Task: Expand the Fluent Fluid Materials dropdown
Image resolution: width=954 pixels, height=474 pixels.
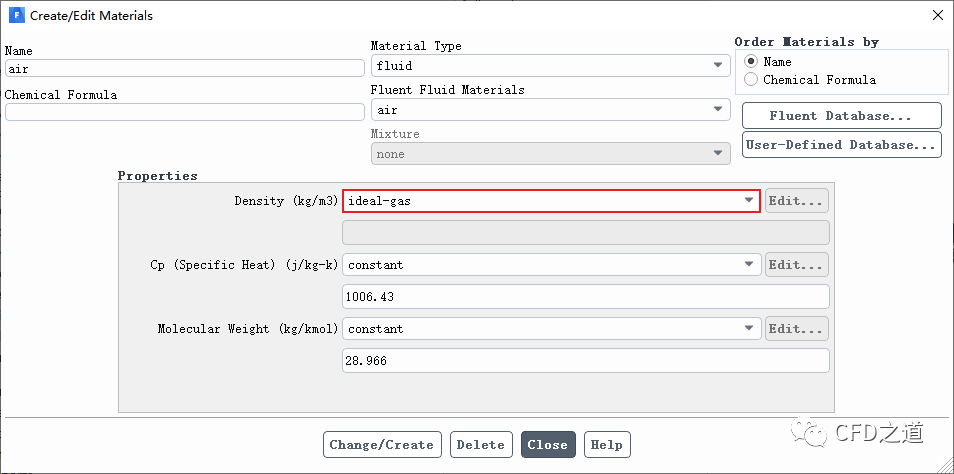Action: [550, 110]
